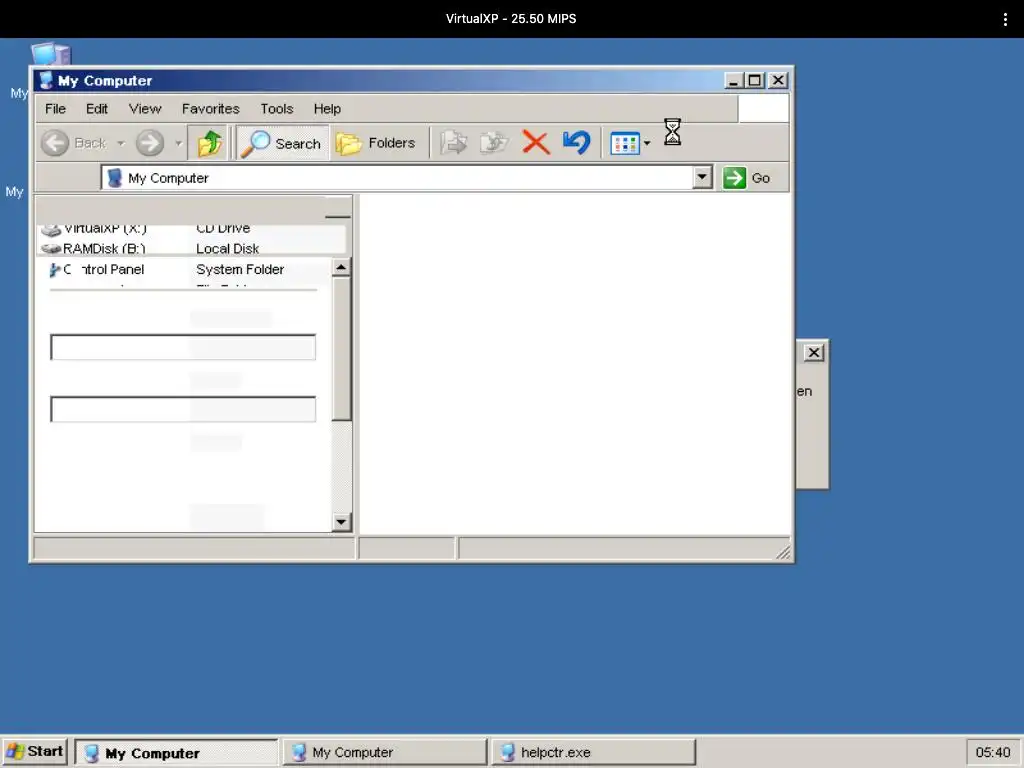Image resolution: width=1024 pixels, height=768 pixels.
Task: Toggle the Folders pane
Action: point(376,142)
